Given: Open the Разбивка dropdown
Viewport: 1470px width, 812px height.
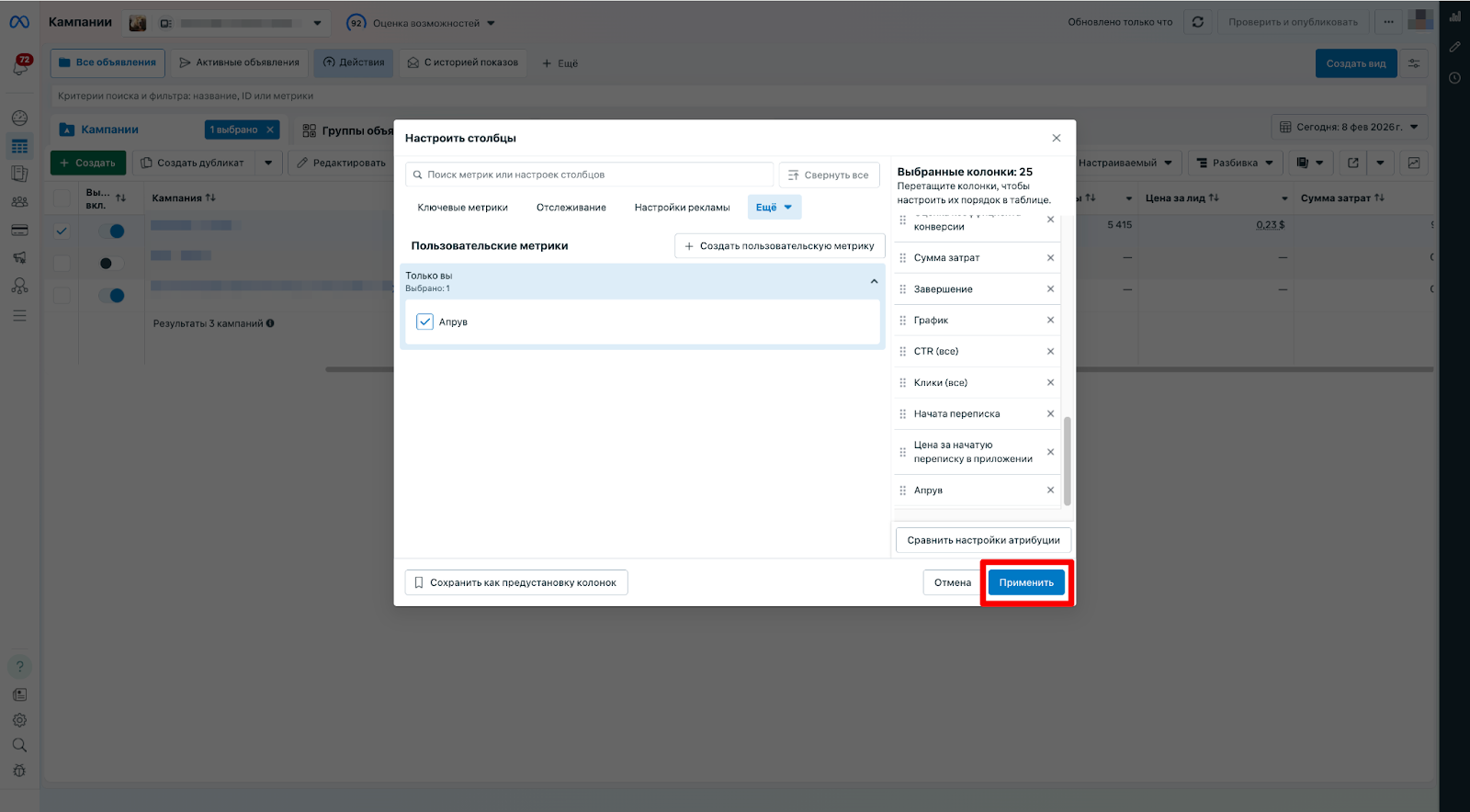Looking at the screenshot, I should click(x=1235, y=163).
